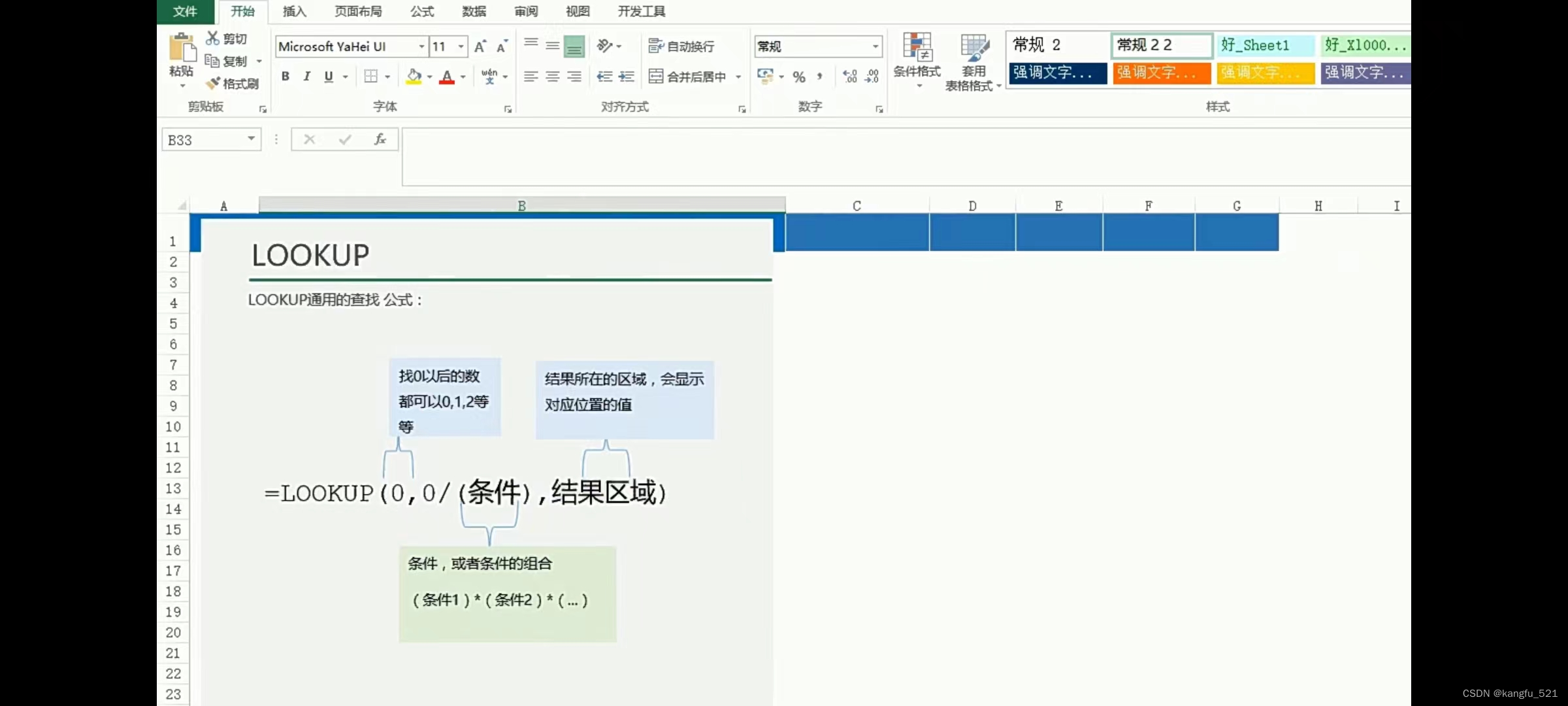Apply red font color A
This screenshot has height=706, width=1568.
pyautogui.click(x=447, y=76)
